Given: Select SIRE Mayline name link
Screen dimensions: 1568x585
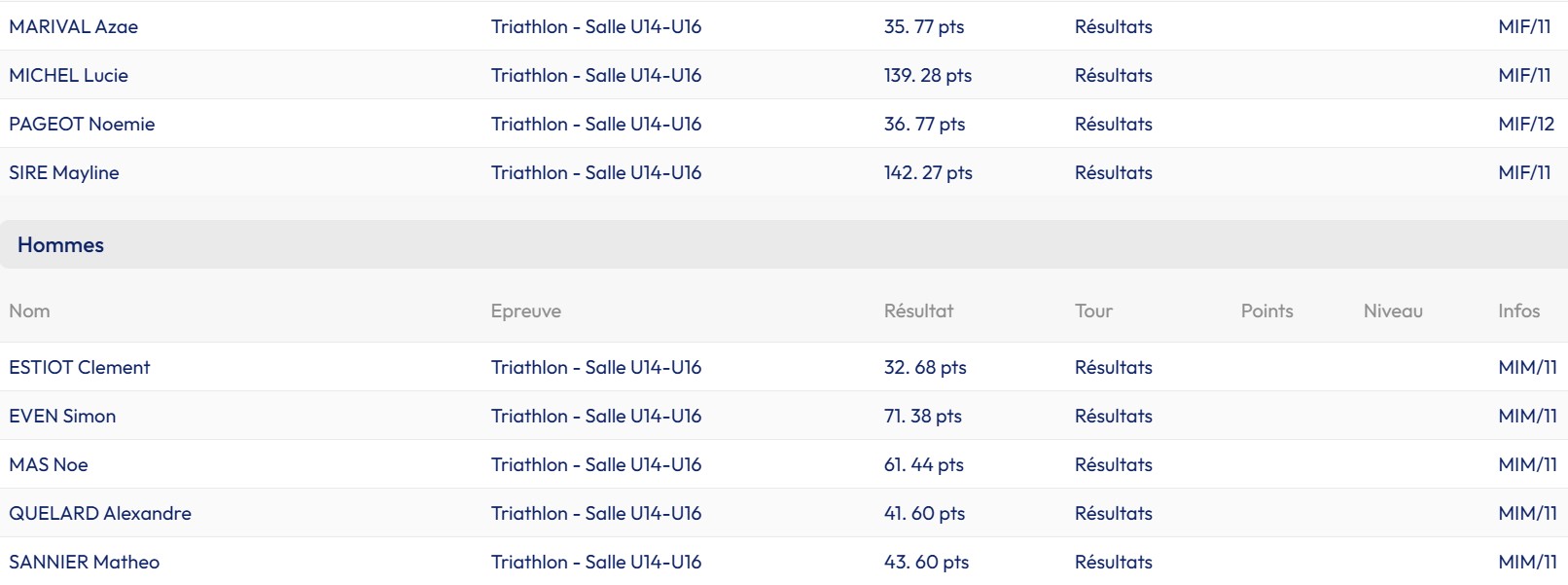Looking at the screenshot, I should (x=64, y=172).
